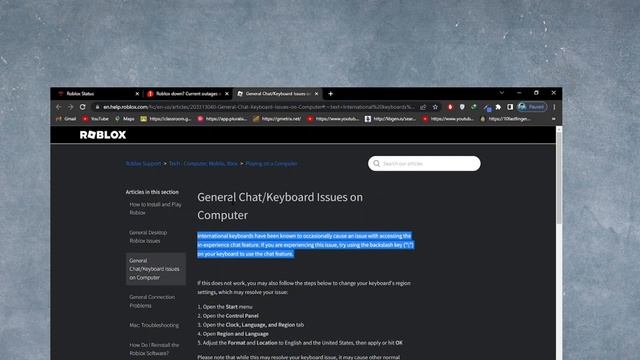This screenshot has height=360, width=640.
Task: Open a new tab with the plus button
Action: click(x=330, y=94)
